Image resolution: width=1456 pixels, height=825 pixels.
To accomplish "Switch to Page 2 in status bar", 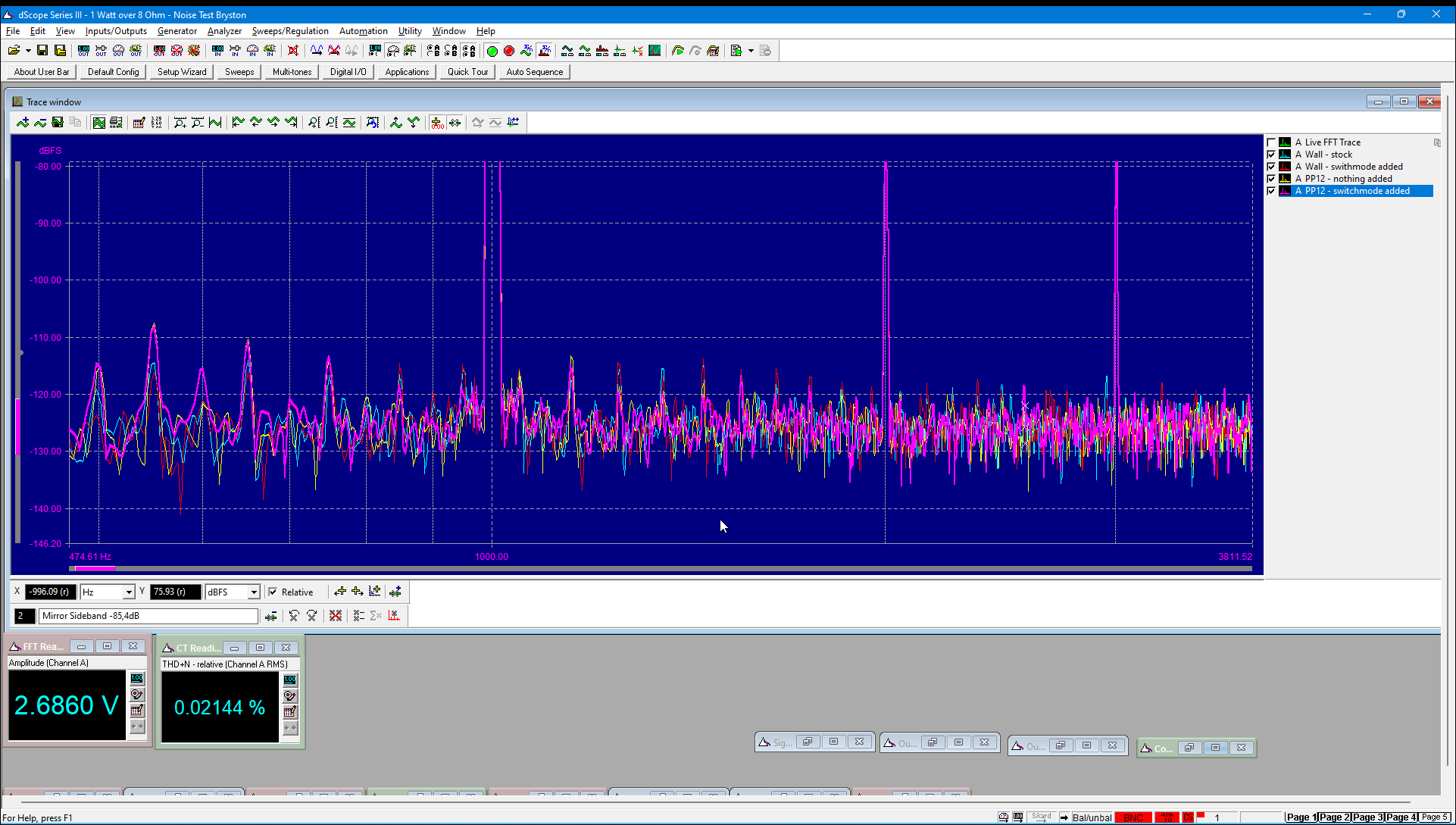I will pos(1334,817).
